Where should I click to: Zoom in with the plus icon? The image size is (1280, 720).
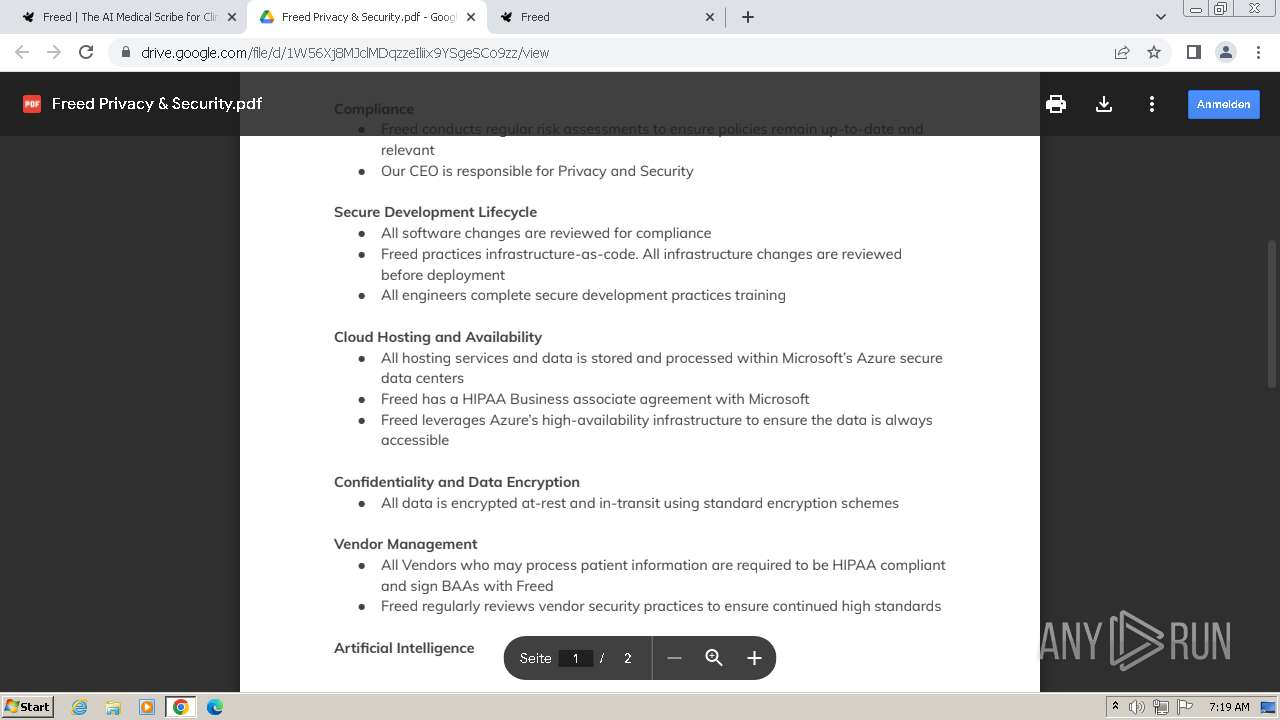(754, 658)
